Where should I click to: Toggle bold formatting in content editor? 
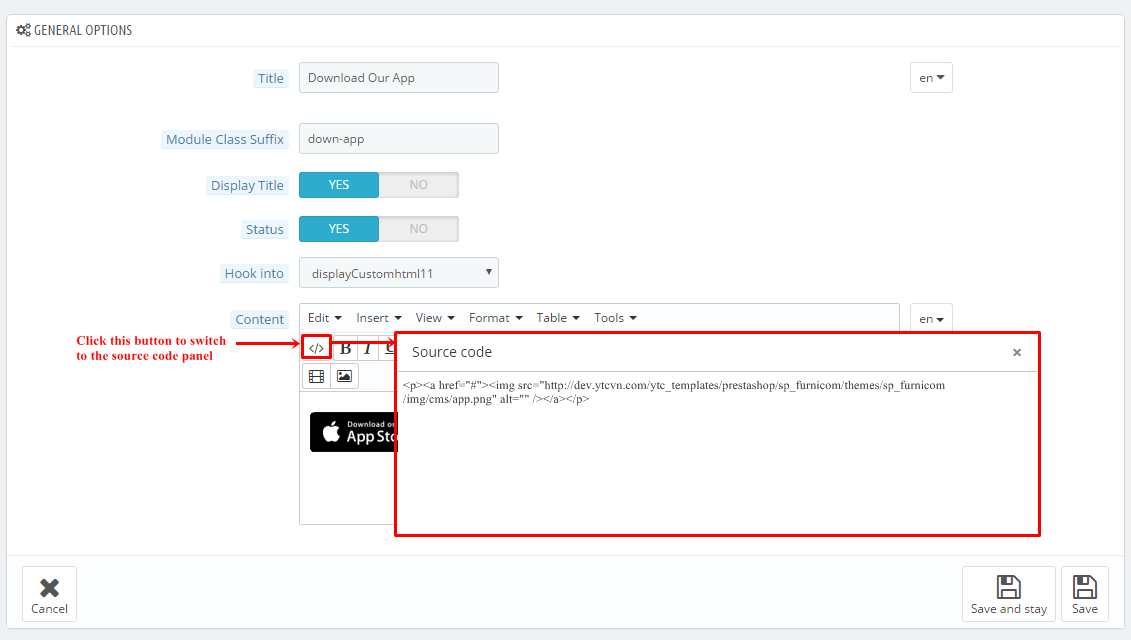pos(346,349)
